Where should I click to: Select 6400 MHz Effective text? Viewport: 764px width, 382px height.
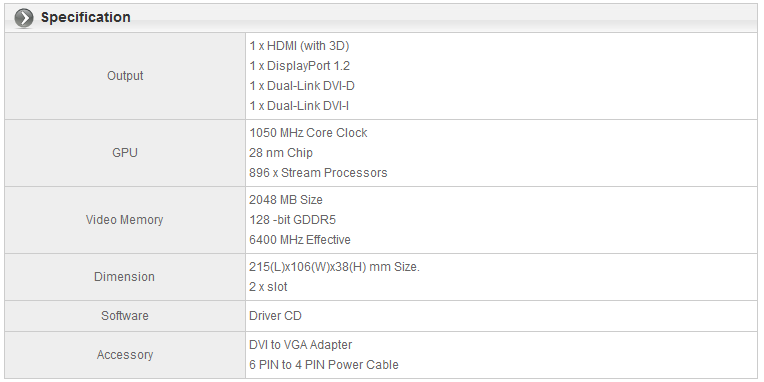tap(300, 240)
